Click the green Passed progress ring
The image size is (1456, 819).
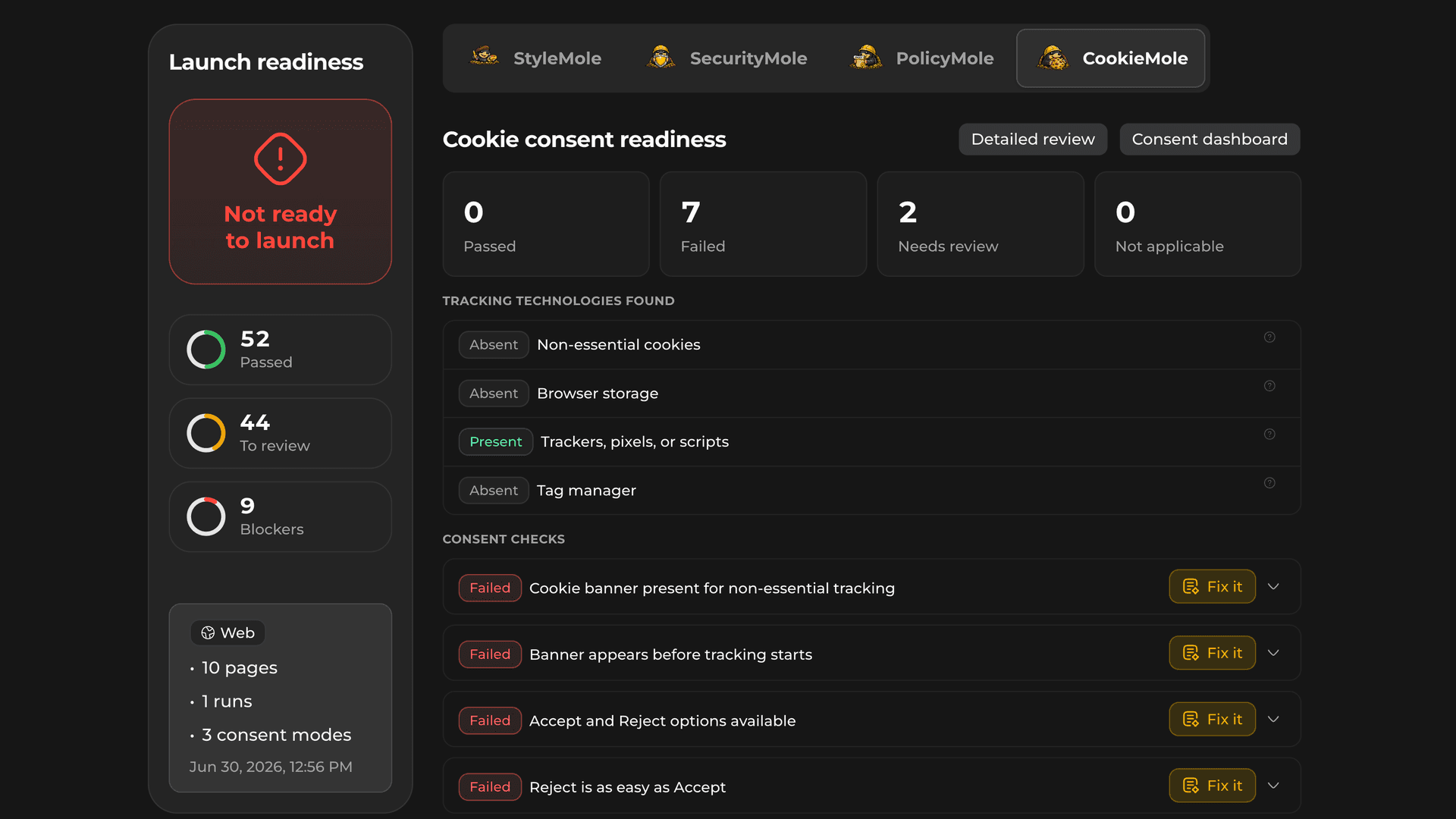click(206, 350)
